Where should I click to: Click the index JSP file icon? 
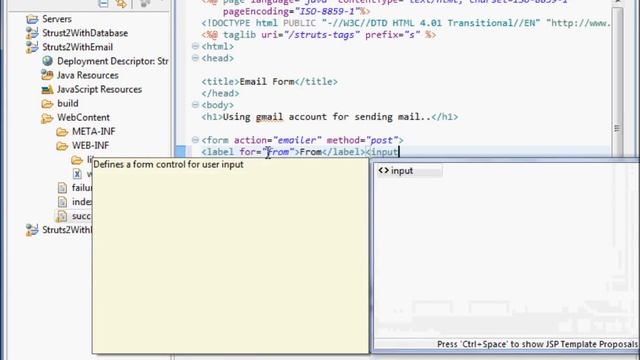coord(62,202)
